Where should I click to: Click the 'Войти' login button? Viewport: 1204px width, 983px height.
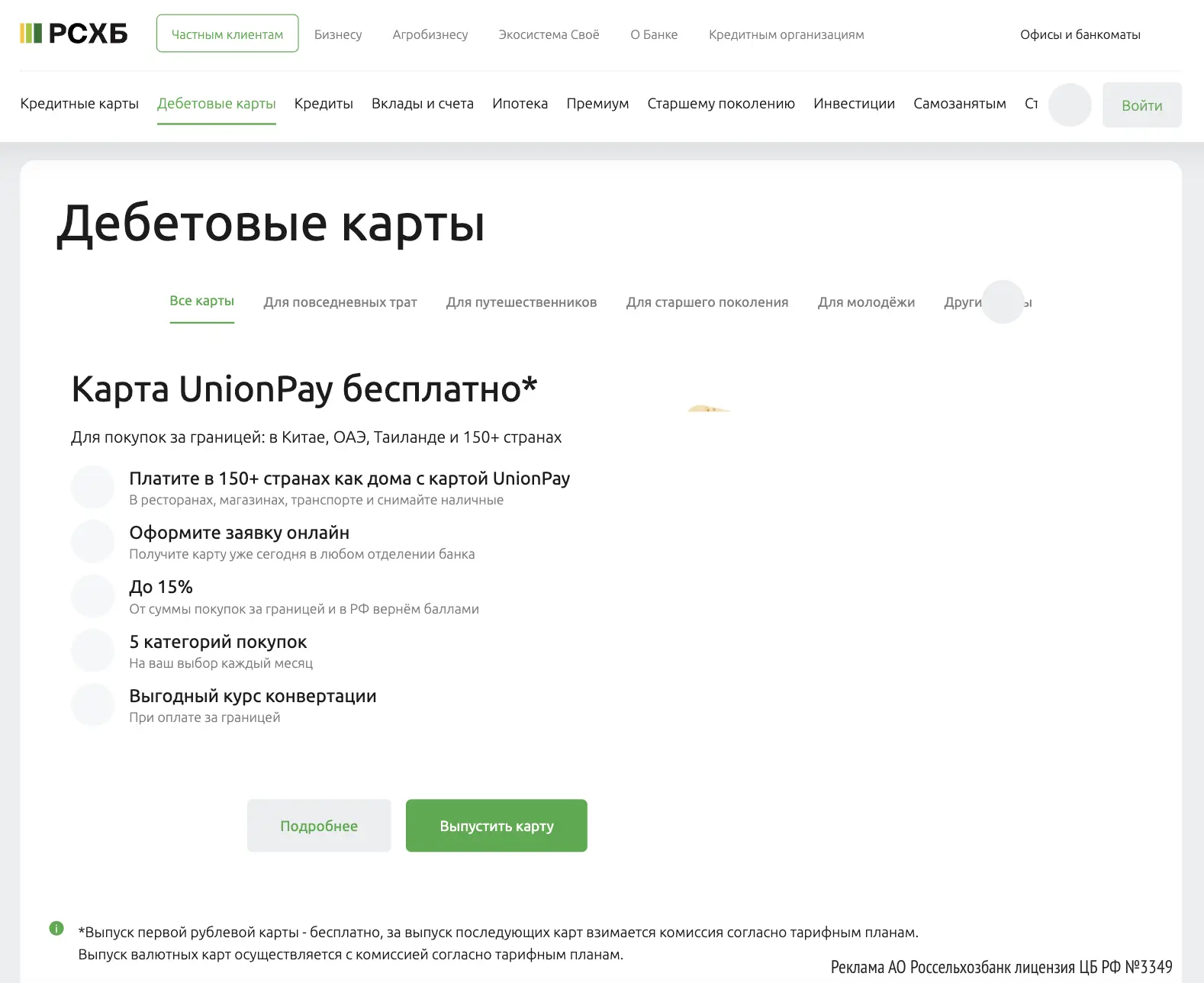[x=1142, y=105]
